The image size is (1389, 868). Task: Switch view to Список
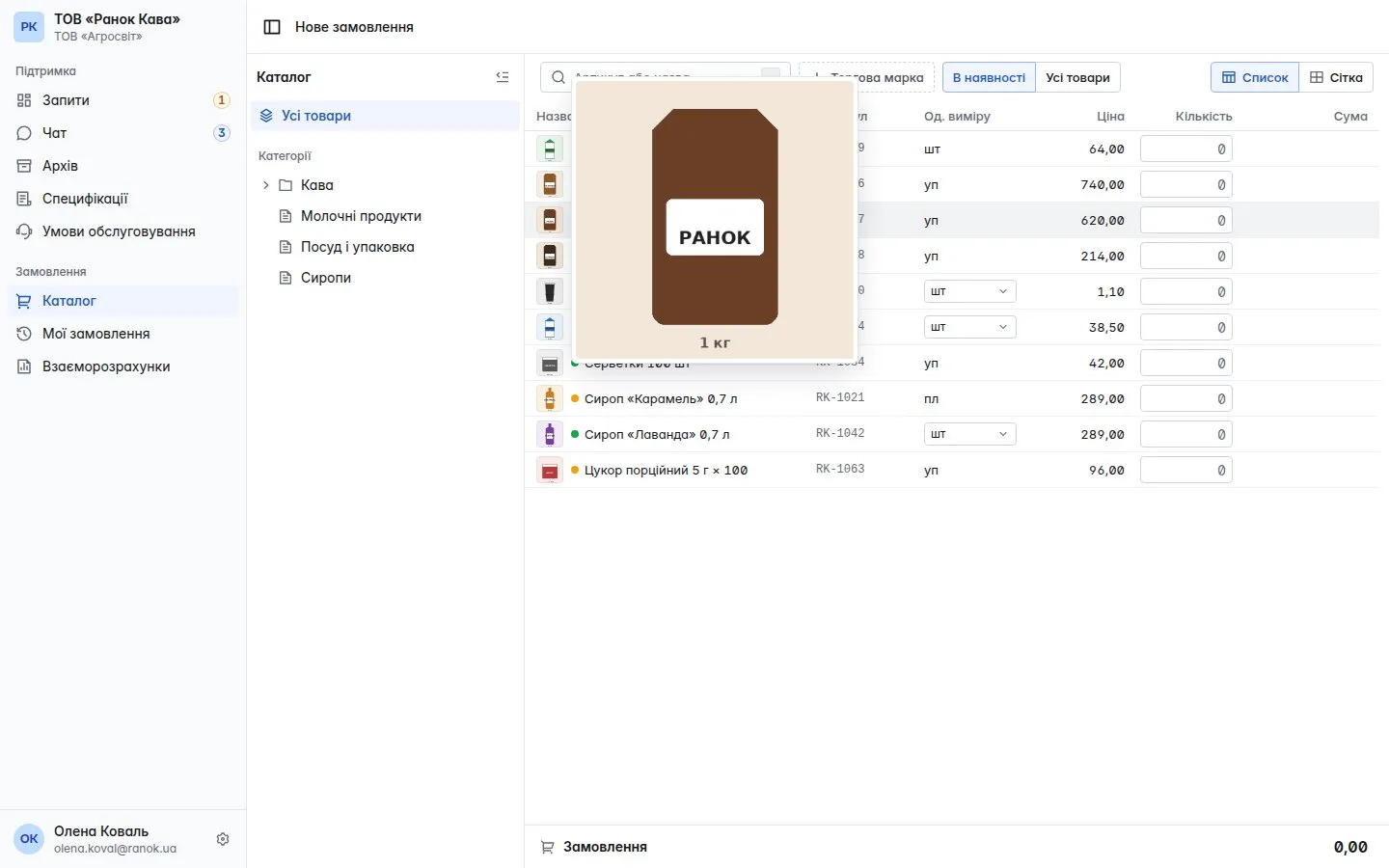coord(1255,77)
